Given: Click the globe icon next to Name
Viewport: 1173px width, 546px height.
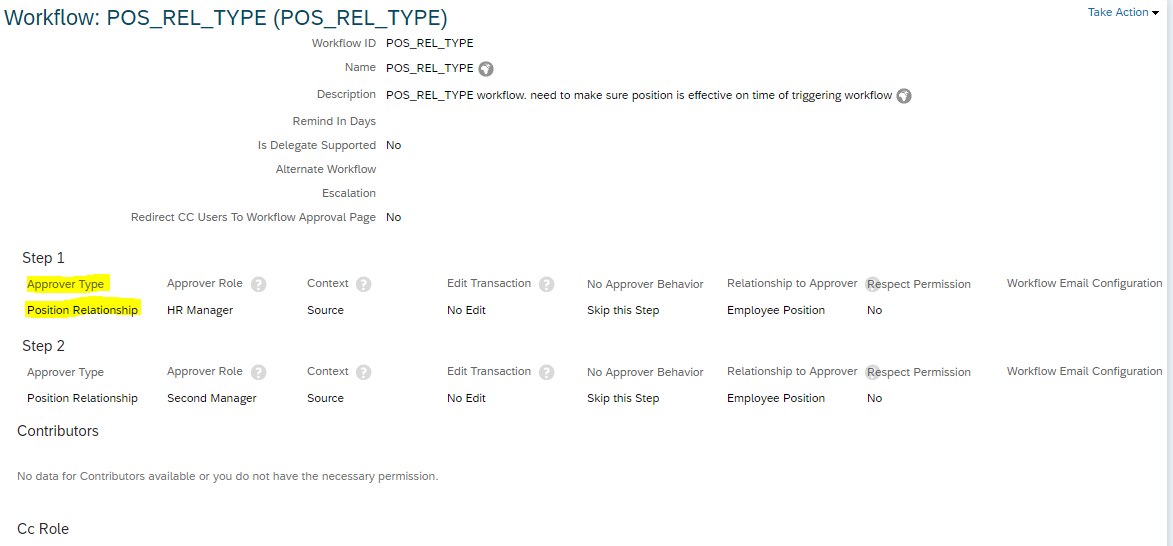Looking at the screenshot, I should pyautogui.click(x=486, y=69).
